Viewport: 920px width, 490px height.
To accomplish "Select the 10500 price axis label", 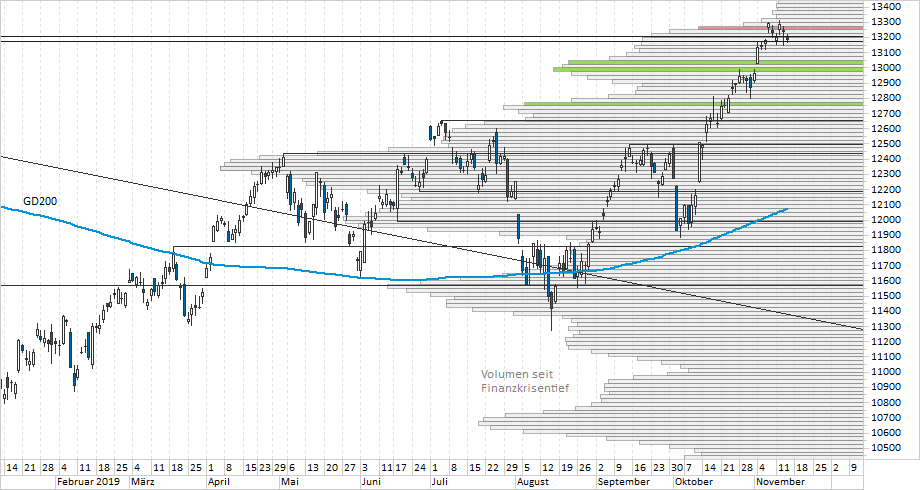I will (x=888, y=448).
